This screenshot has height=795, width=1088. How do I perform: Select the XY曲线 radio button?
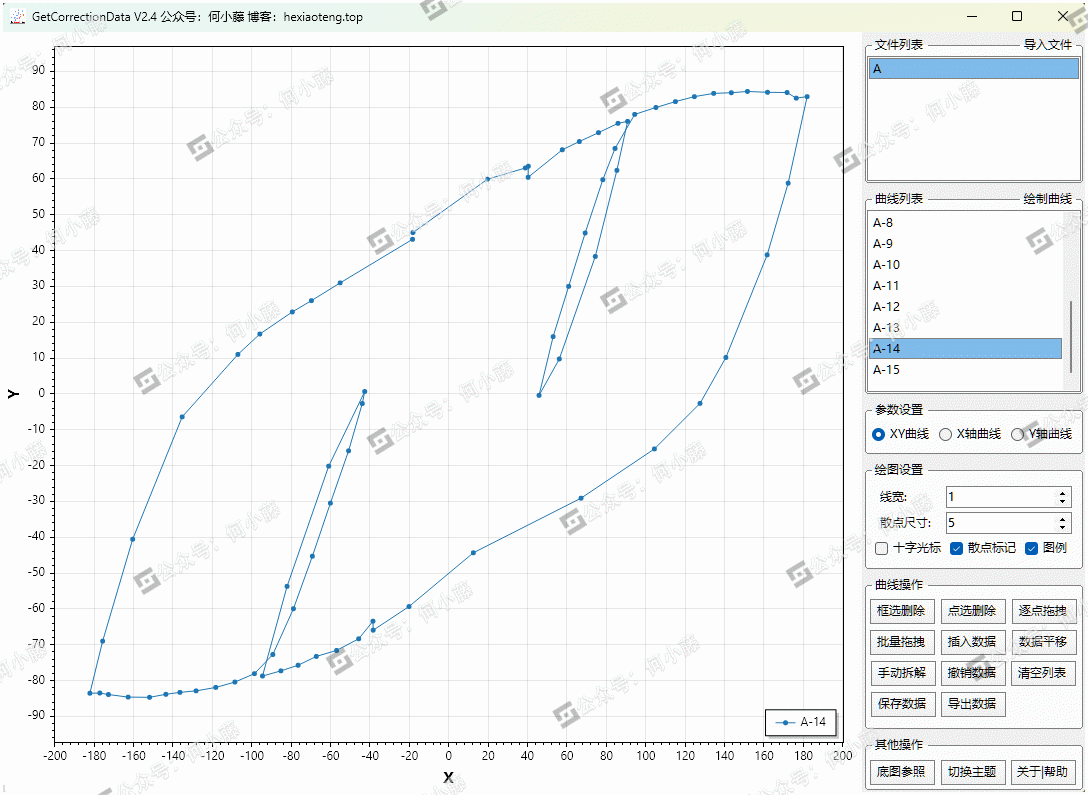click(879, 434)
